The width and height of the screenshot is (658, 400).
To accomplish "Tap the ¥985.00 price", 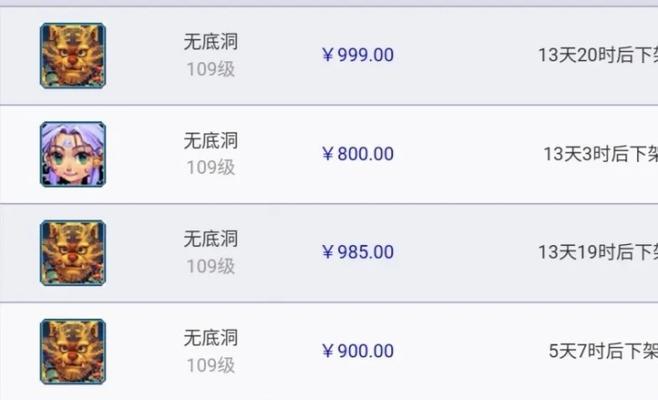I will 358,252.
